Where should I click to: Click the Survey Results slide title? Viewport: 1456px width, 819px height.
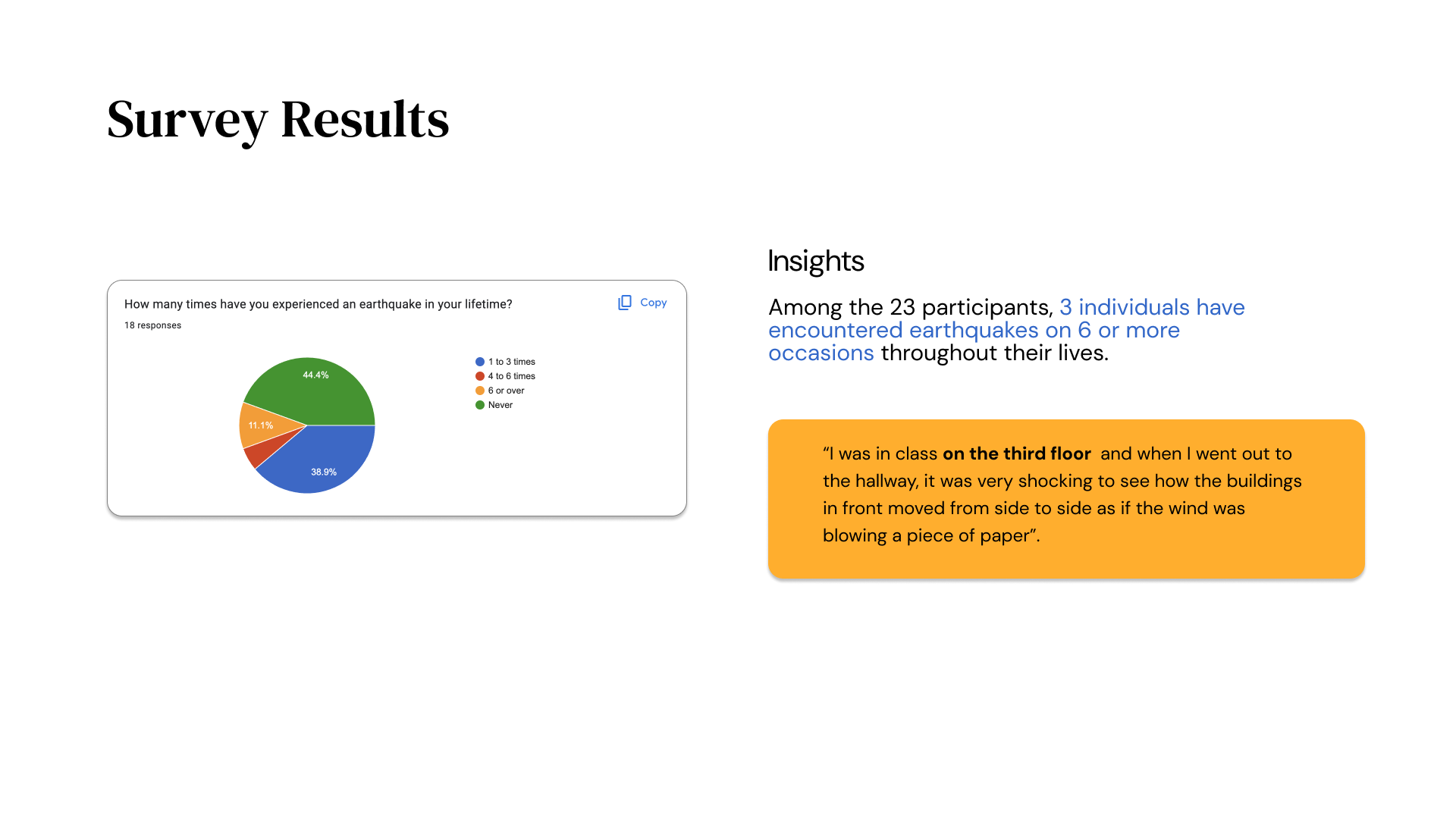click(x=278, y=119)
